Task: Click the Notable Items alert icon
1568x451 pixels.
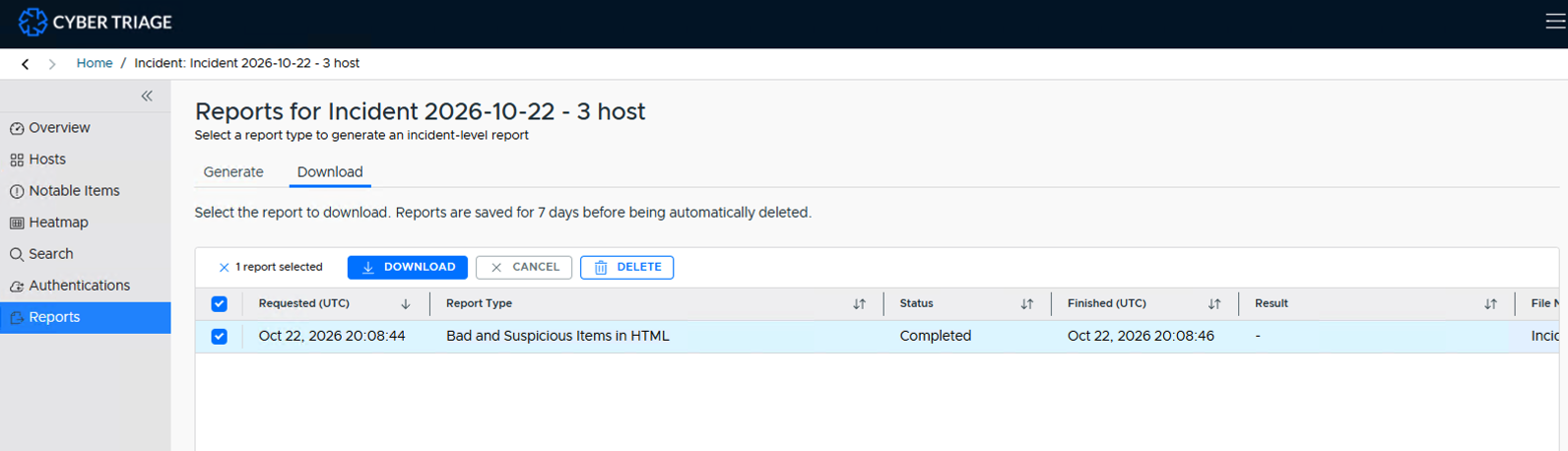Action: (x=17, y=192)
